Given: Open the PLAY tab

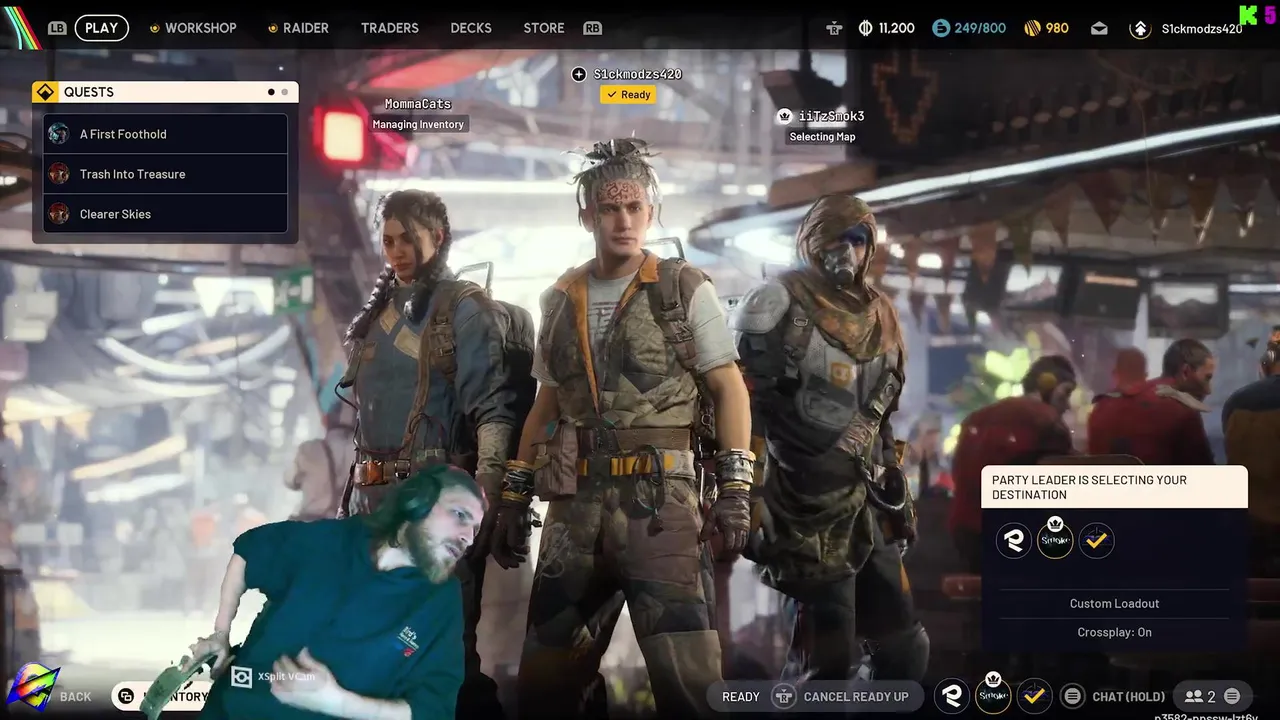Looking at the screenshot, I should point(101,28).
